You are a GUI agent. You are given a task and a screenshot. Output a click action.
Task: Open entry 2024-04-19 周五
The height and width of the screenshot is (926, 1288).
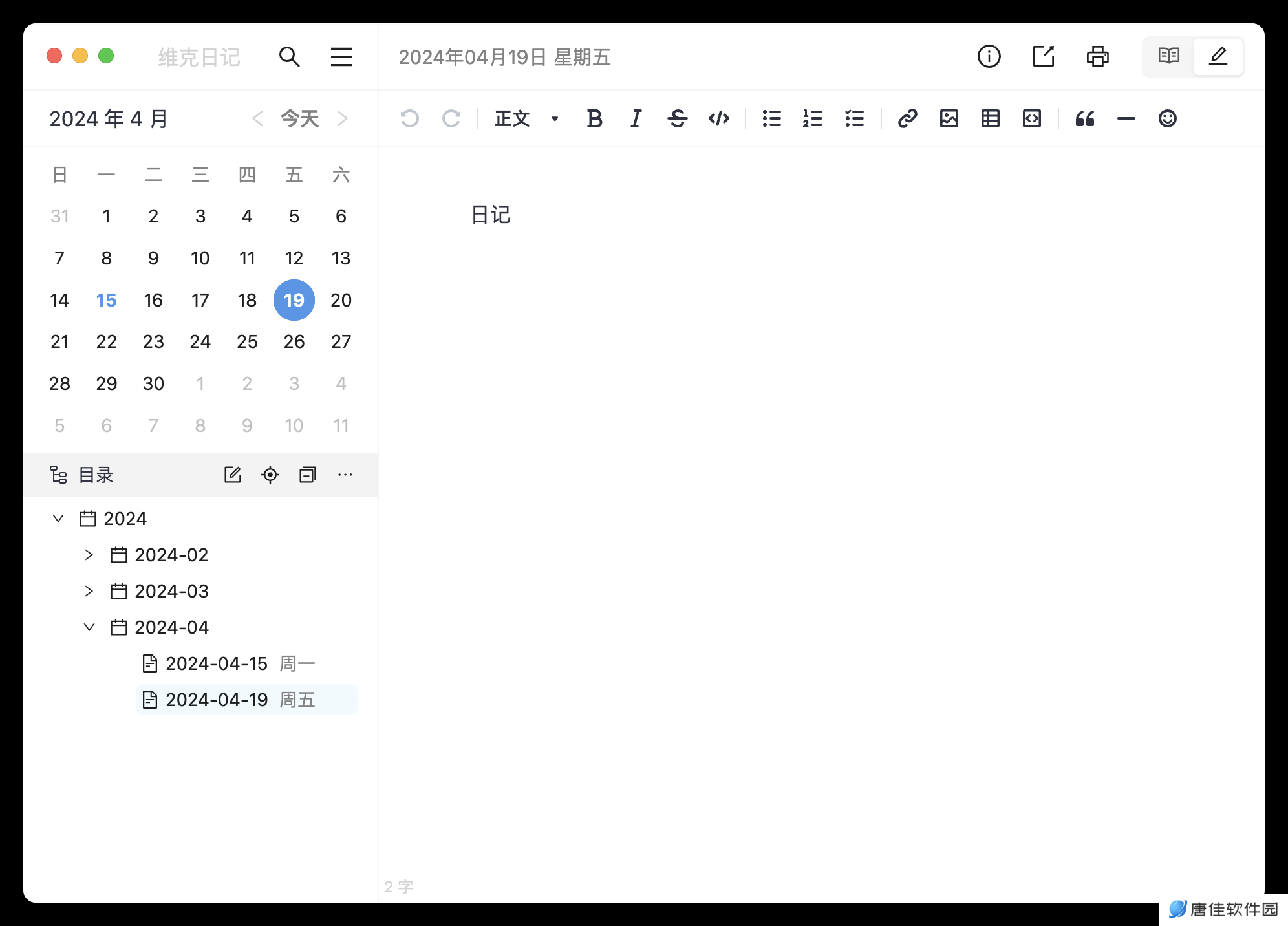pos(247,700)
